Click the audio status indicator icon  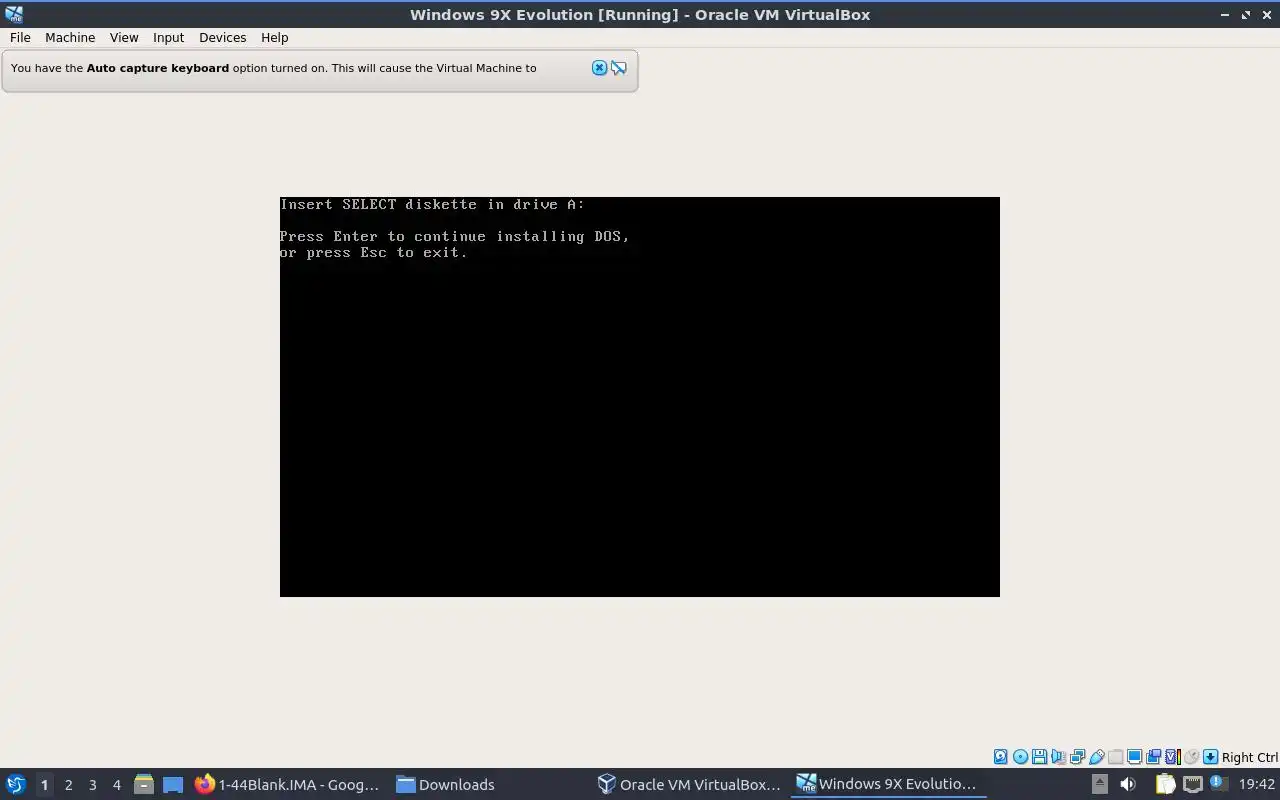click(1058, 757)
